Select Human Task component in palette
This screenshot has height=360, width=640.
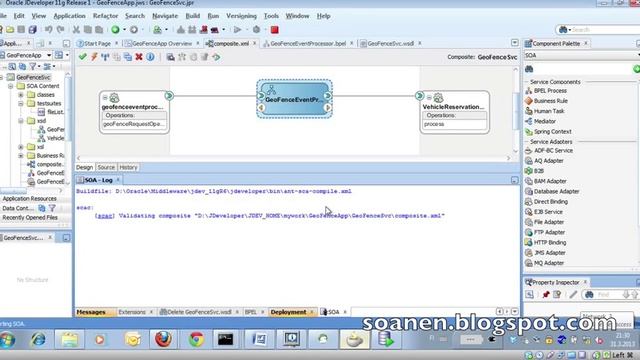545,111
